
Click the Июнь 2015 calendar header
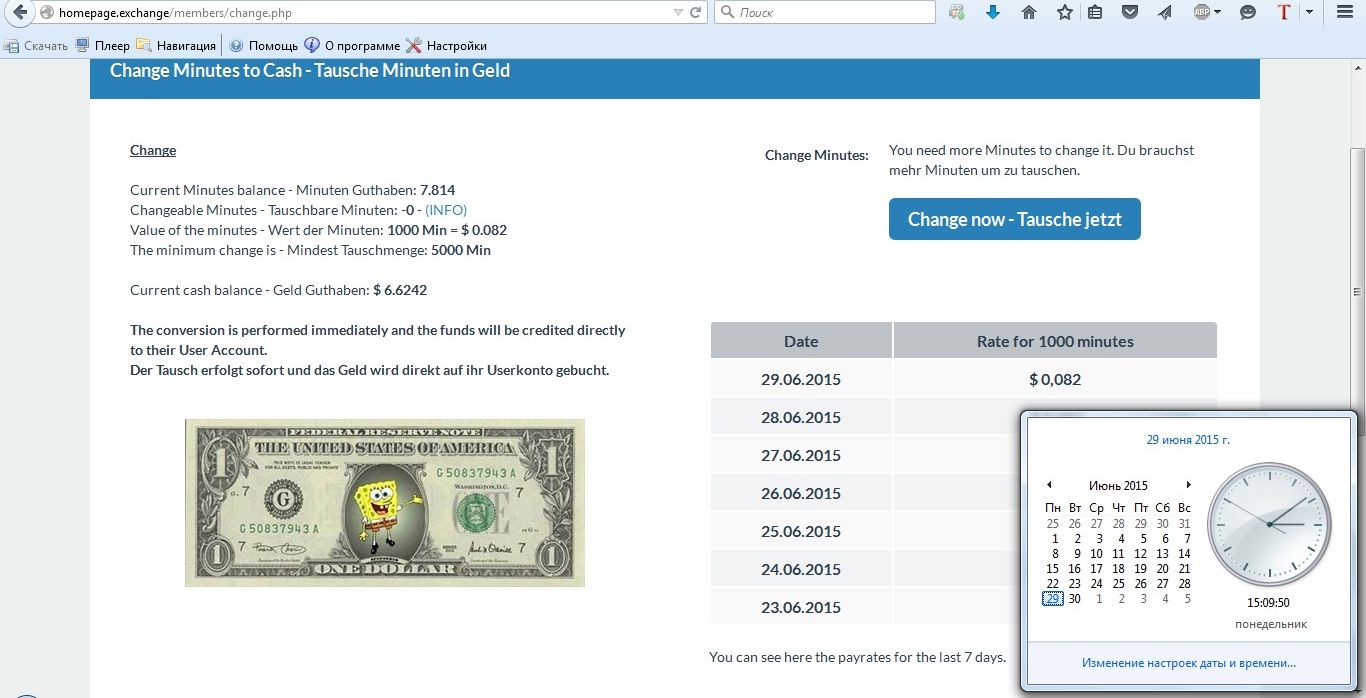(1118, 485)
